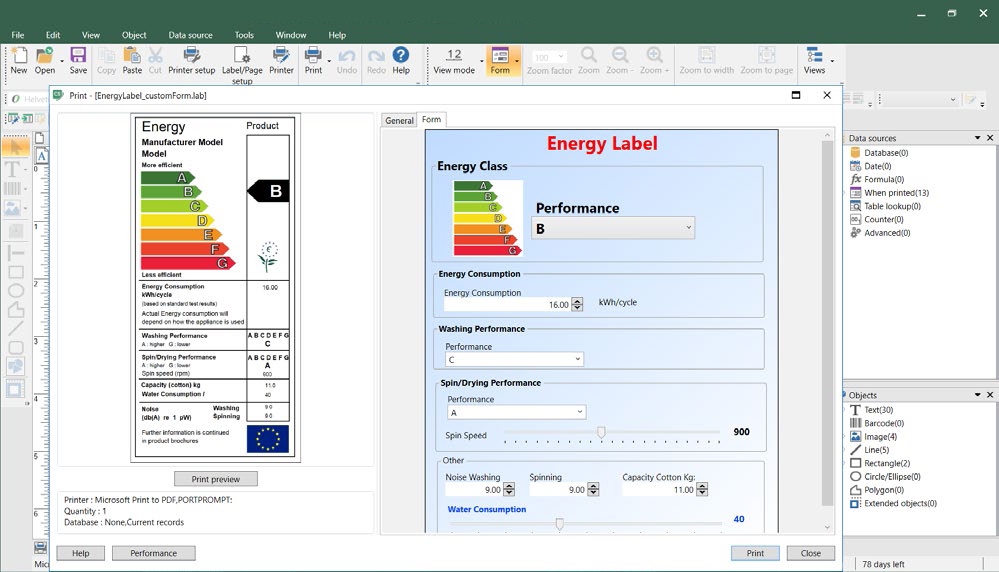Open Washing Performance dropdown showing C
This screenshot has height=572, width=999.
(x=514, y=360)
